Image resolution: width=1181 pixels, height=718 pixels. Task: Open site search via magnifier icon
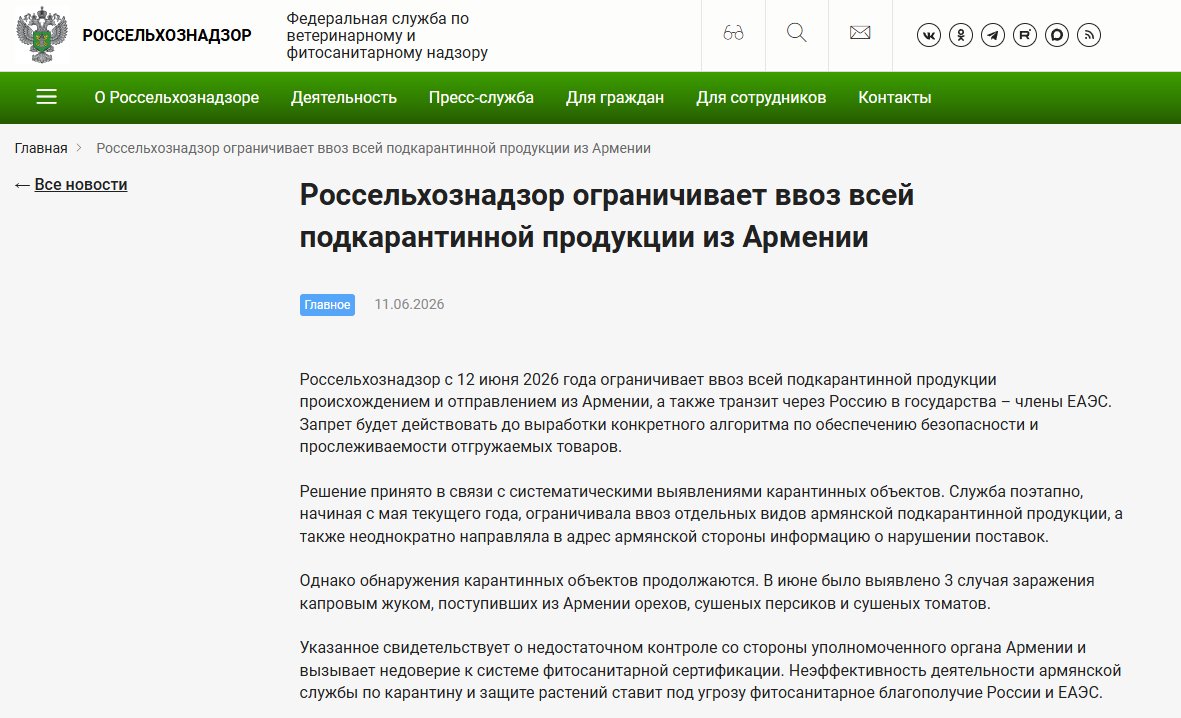tap(796, 33)
